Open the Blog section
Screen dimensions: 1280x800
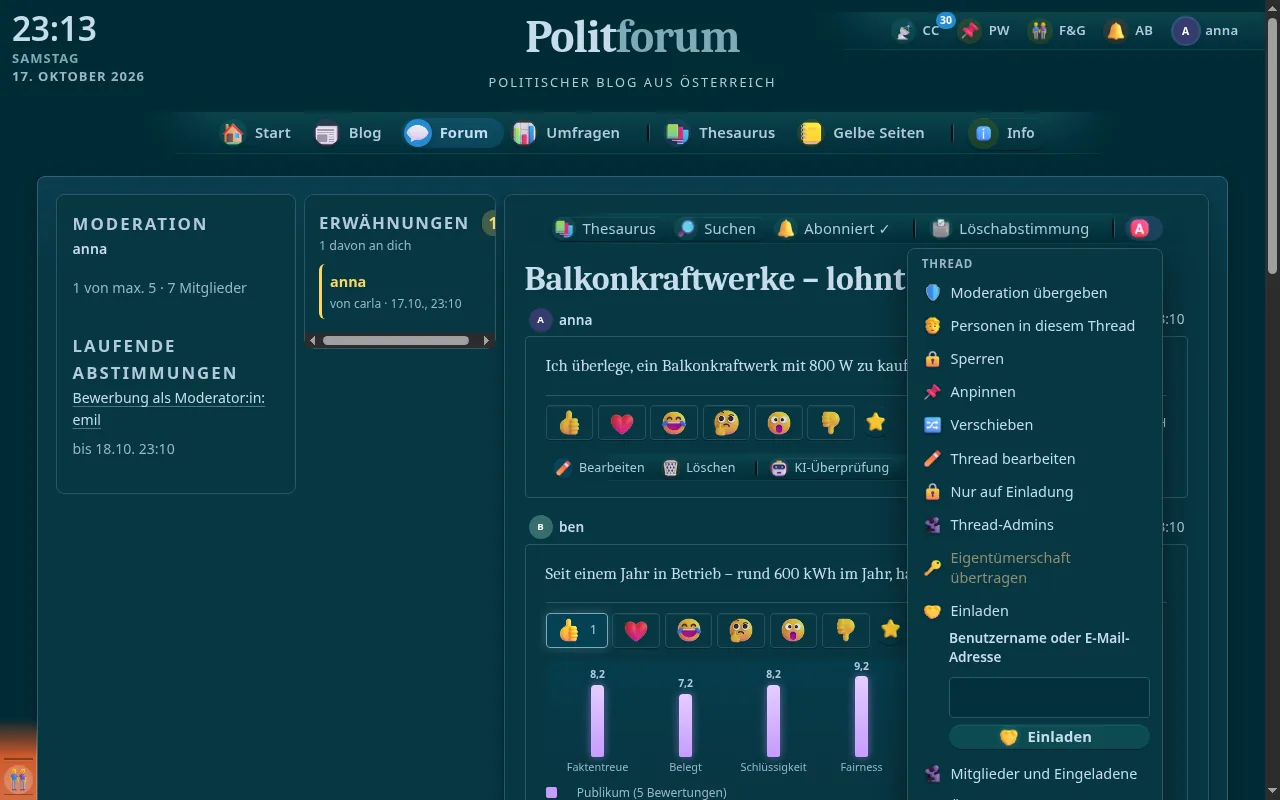coord(348,133)
